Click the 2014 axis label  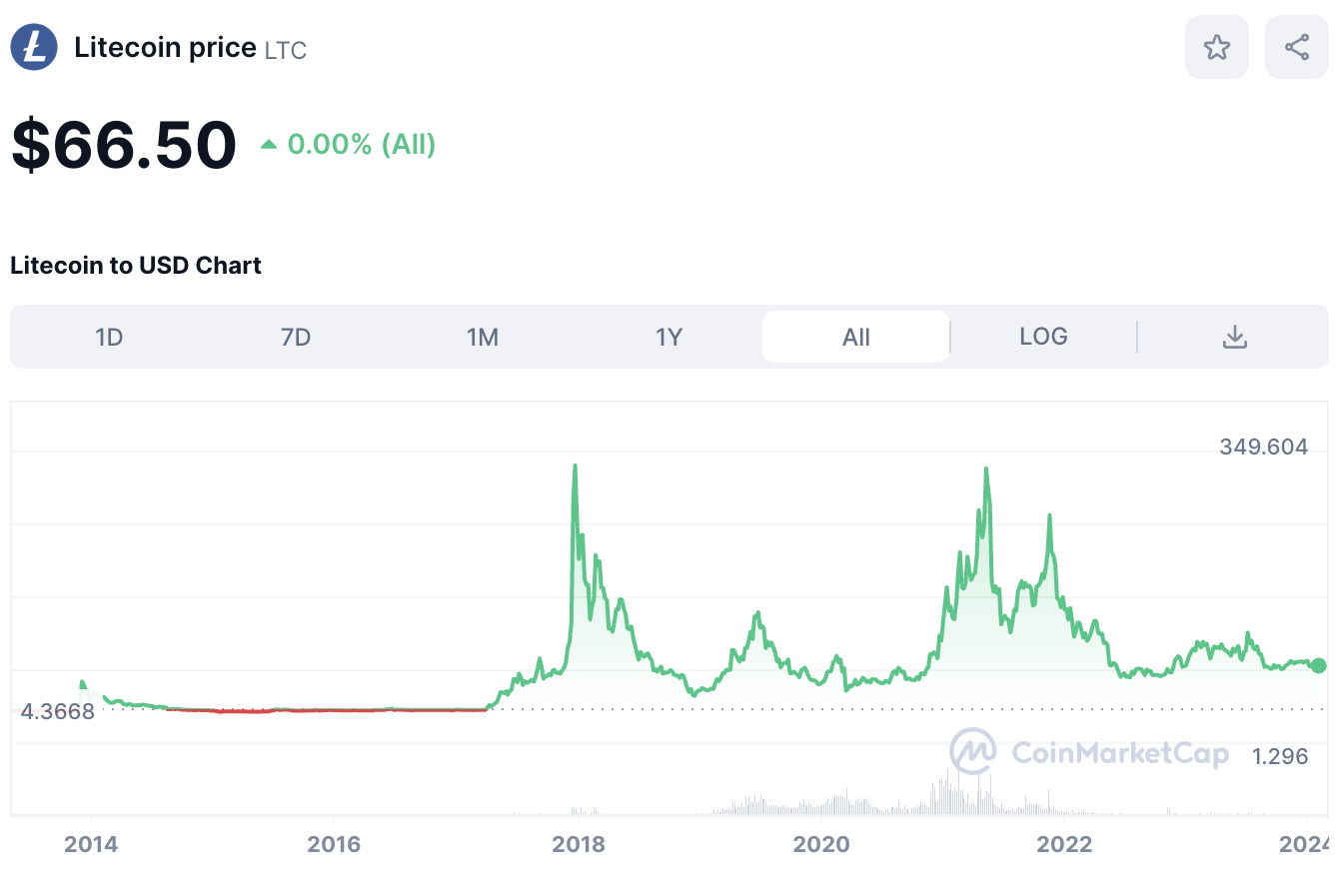(91, 844)
